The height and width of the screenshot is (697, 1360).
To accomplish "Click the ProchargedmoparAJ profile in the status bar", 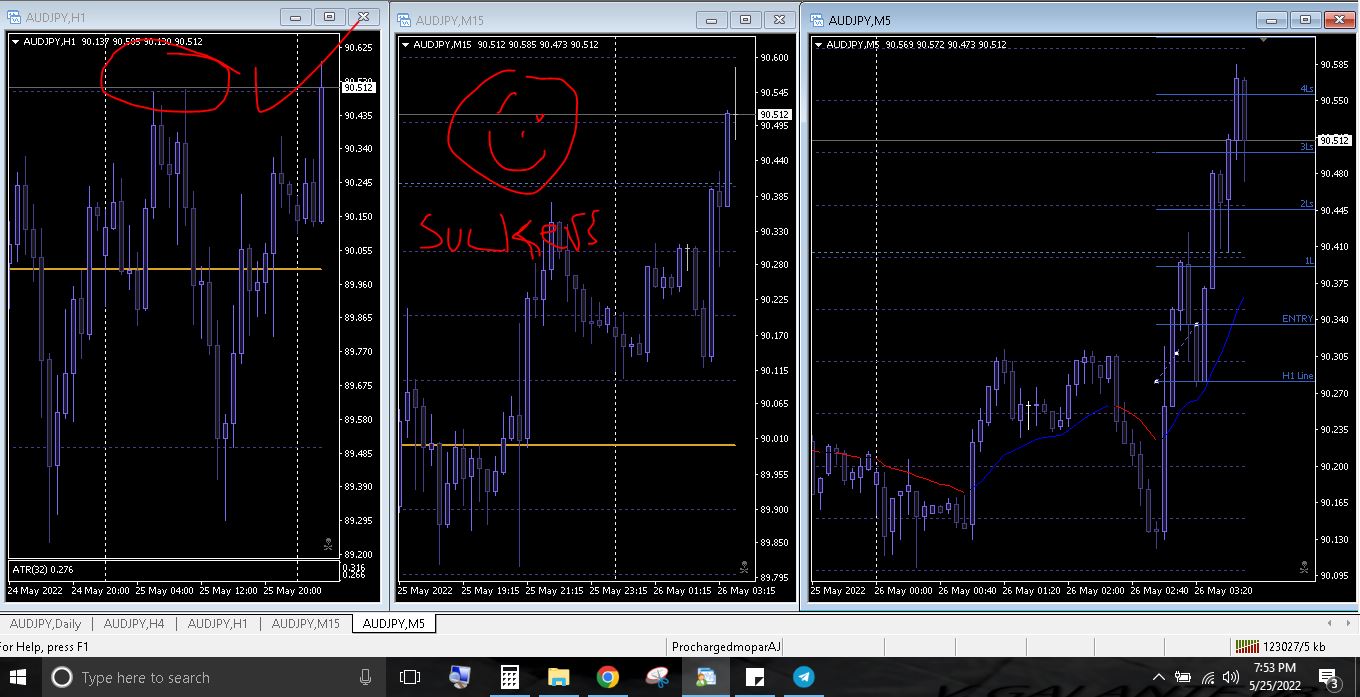I will point(727,647).
